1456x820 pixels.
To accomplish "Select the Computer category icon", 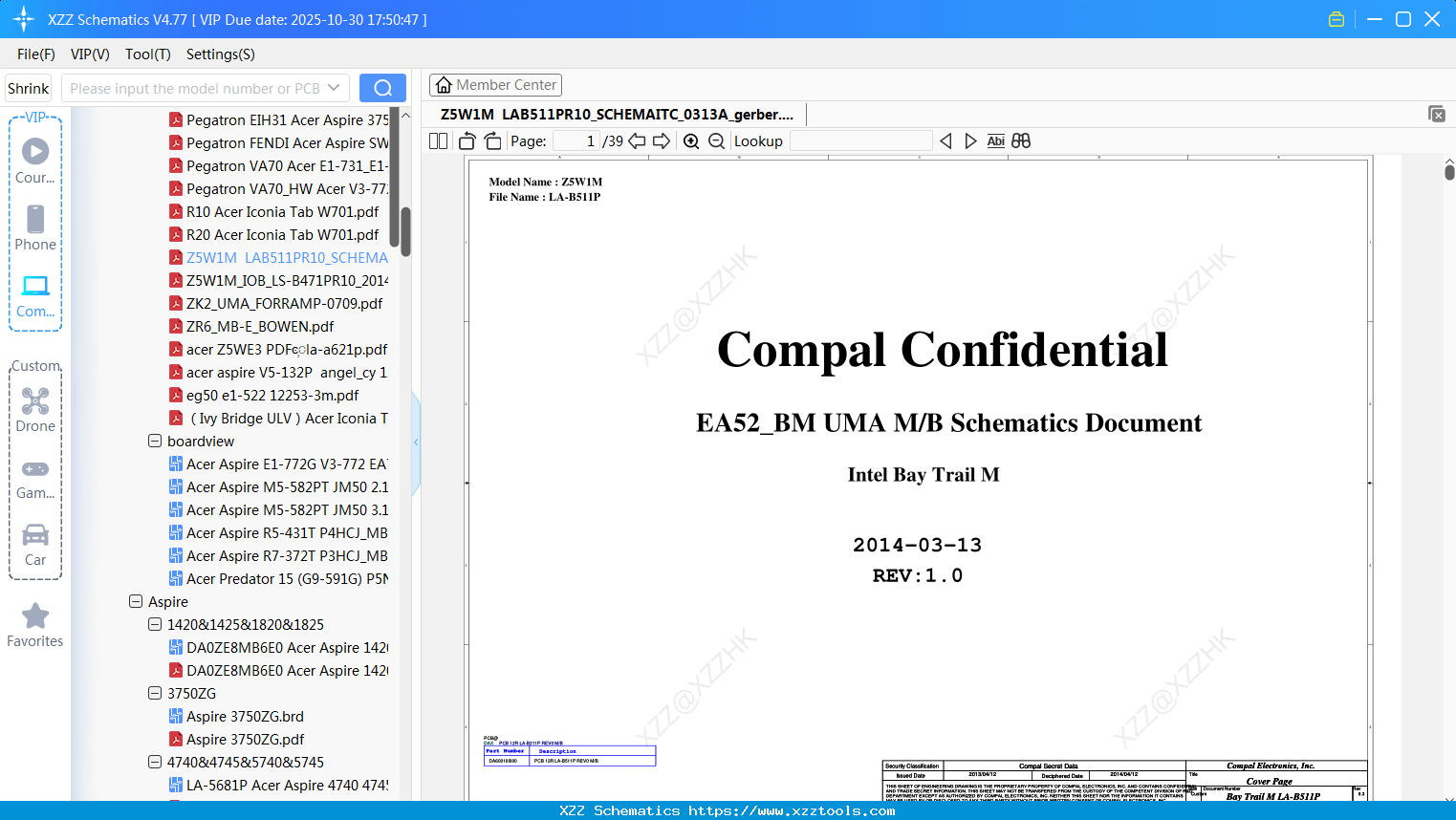I will (35, 296).
